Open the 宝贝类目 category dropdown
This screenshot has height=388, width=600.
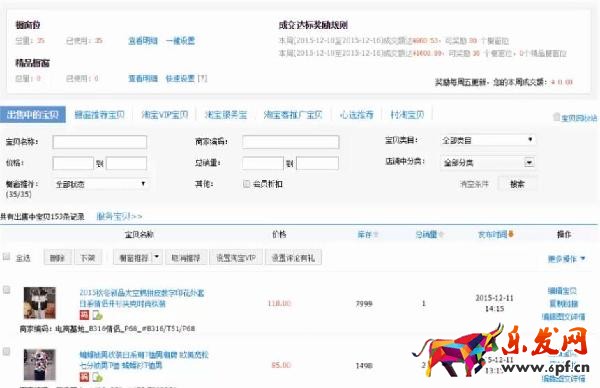pyautogui.click(x=488, y=140)
